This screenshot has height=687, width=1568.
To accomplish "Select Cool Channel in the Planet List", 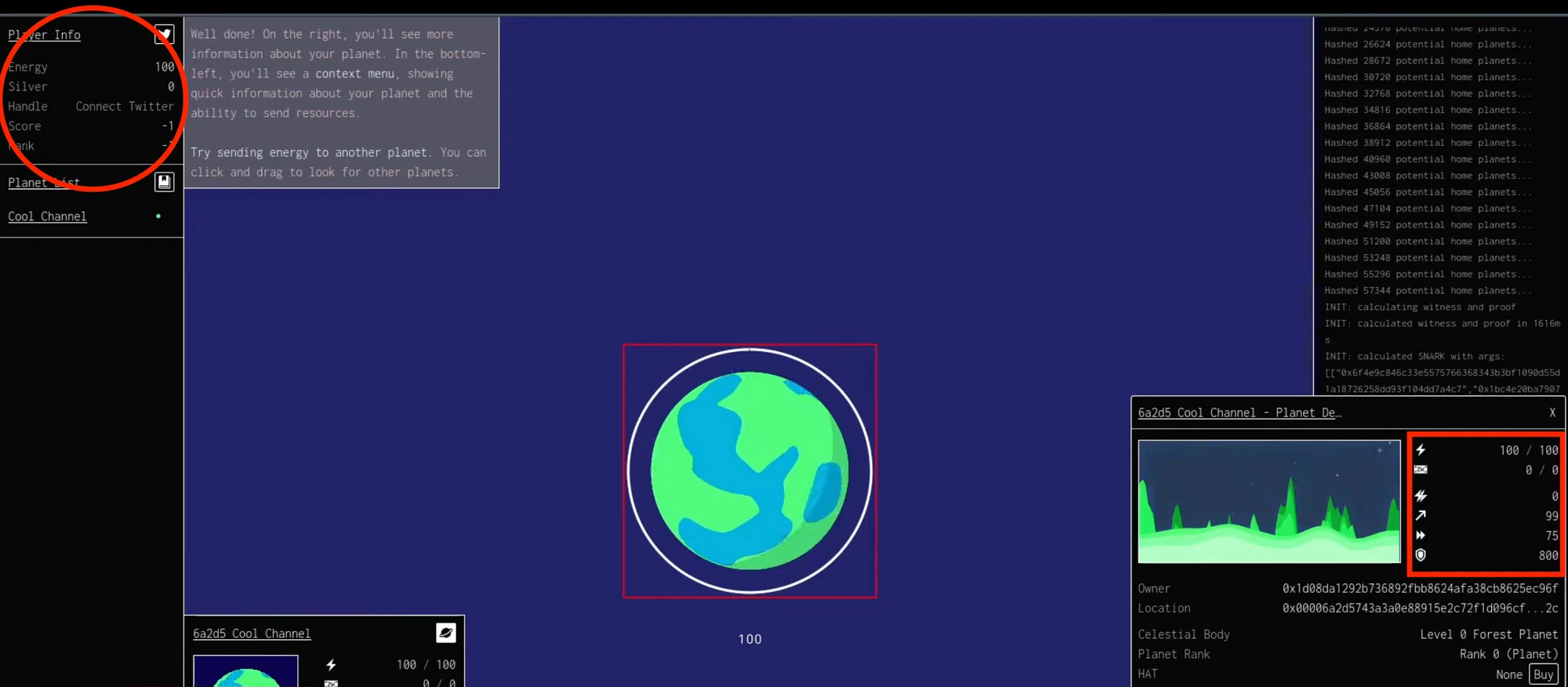I will click(47, 216).
